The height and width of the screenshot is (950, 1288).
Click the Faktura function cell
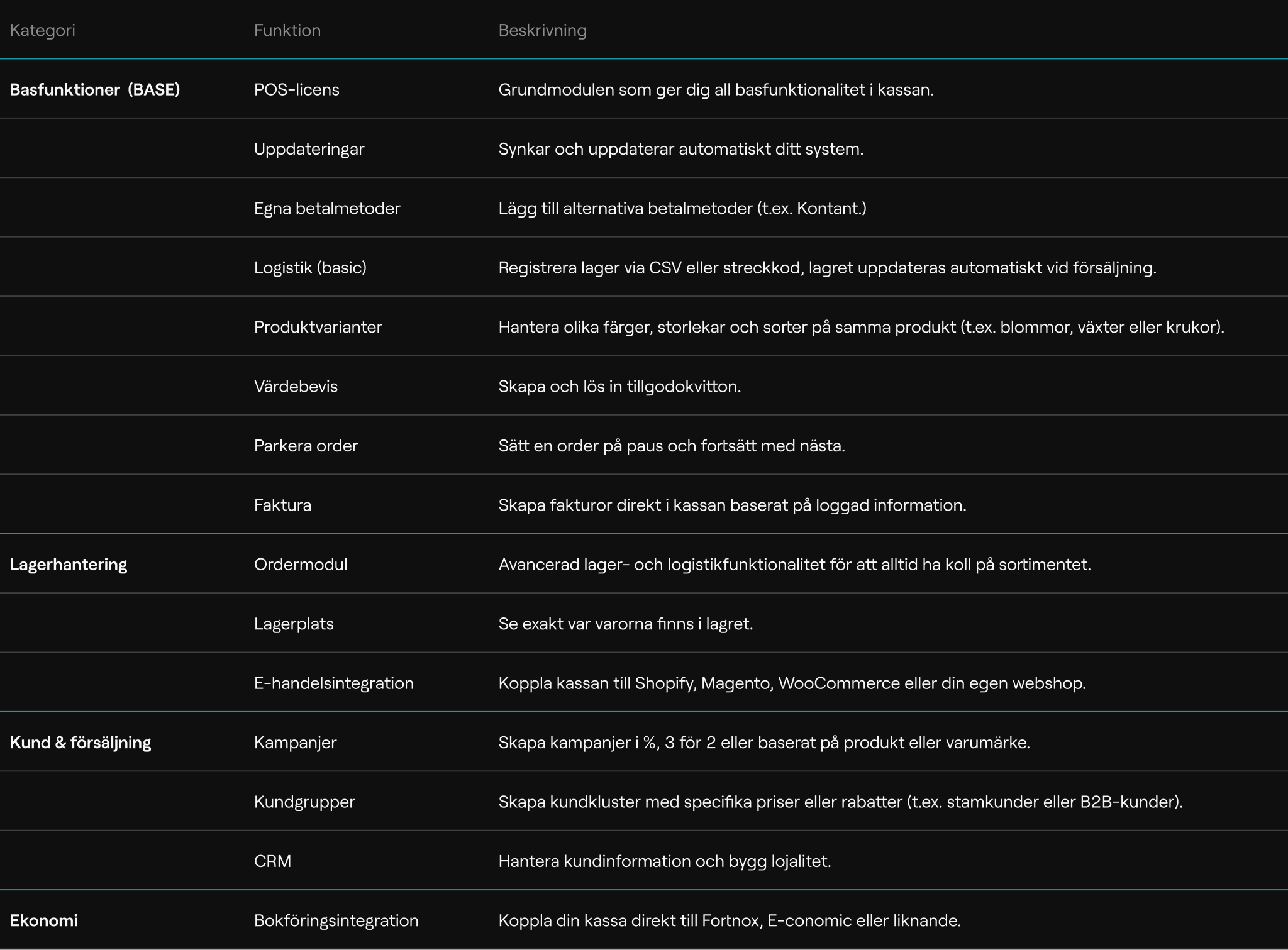[282, 505]
